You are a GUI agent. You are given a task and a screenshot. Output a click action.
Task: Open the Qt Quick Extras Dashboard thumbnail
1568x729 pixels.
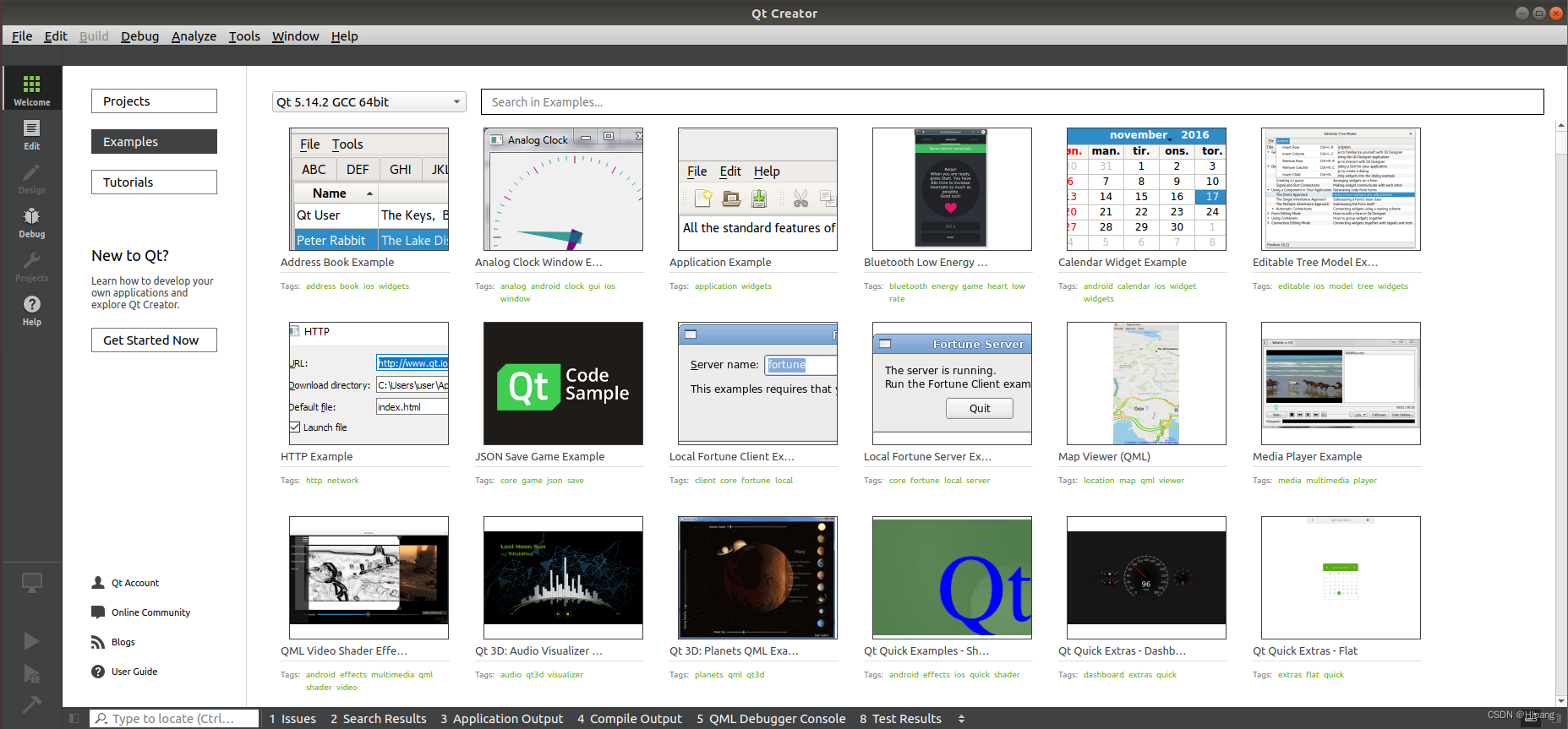click(1146, 578)
